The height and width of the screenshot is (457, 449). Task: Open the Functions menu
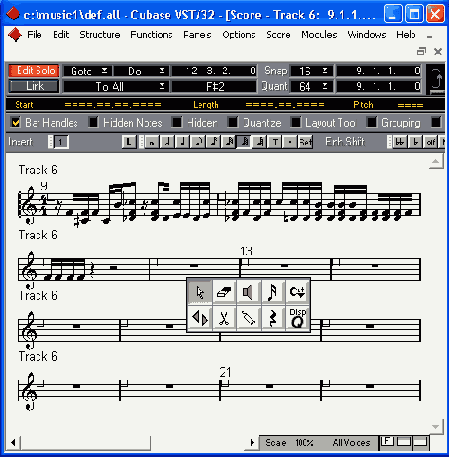pyautogui.click(x=151, y=35)
